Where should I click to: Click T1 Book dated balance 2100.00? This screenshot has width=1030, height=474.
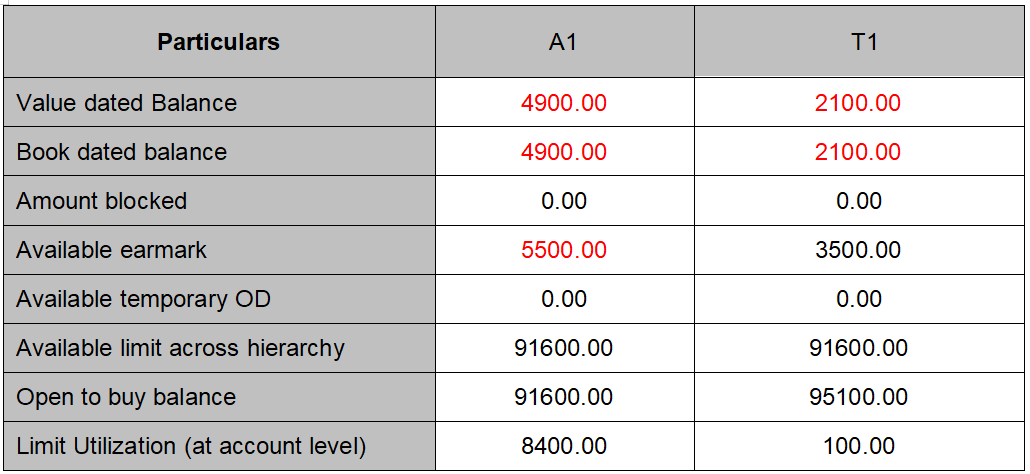click(x=858, y=152)
